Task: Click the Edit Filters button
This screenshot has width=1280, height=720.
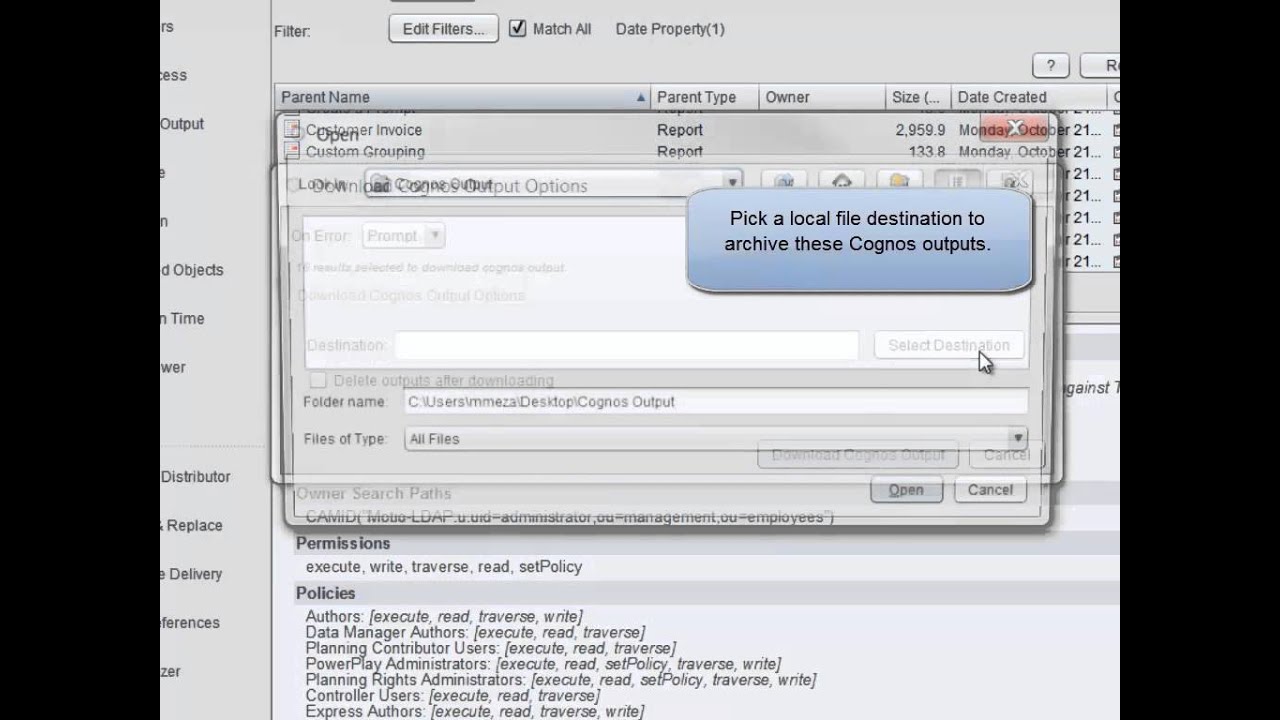Action: [x=443, y=29]
